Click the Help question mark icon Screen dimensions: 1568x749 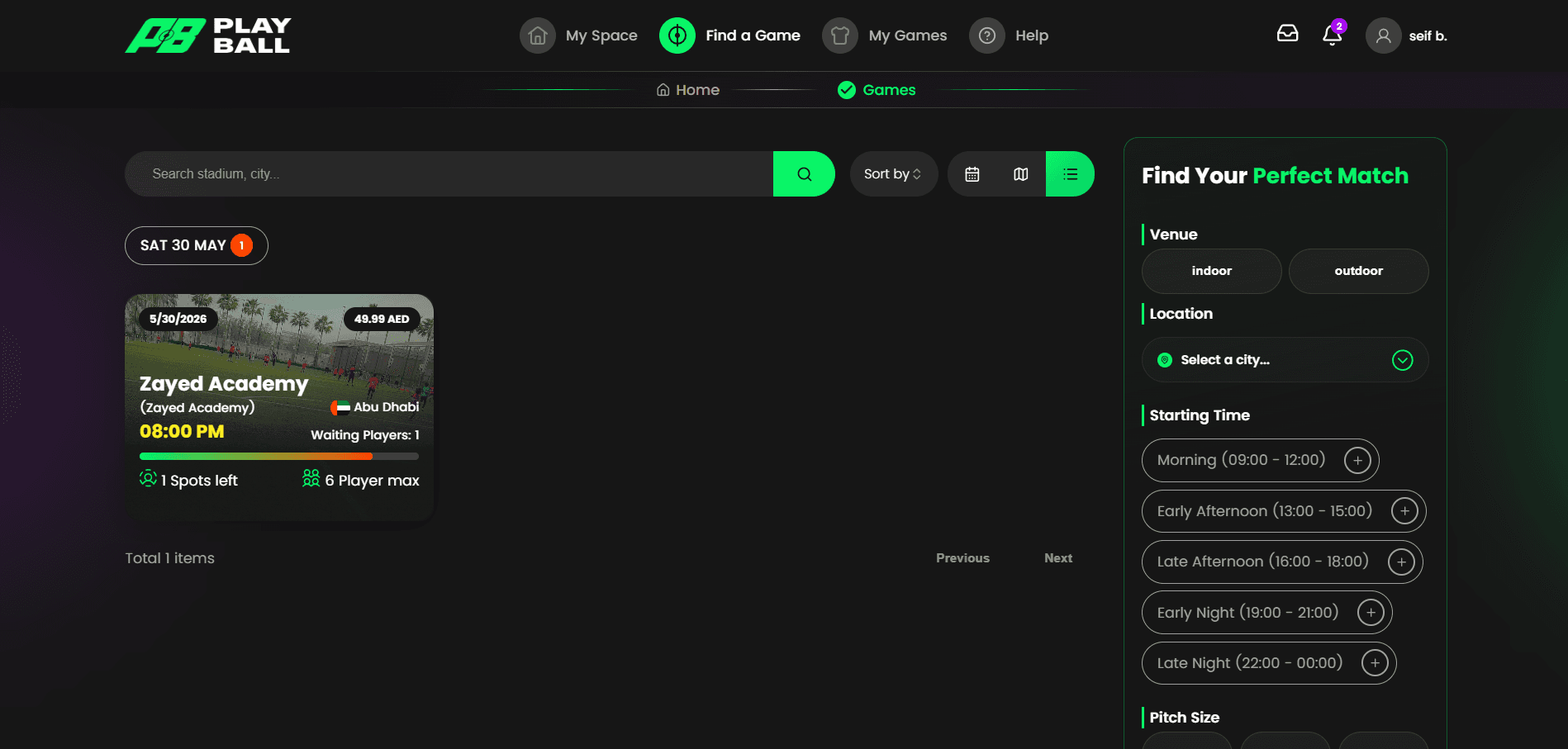987,36
